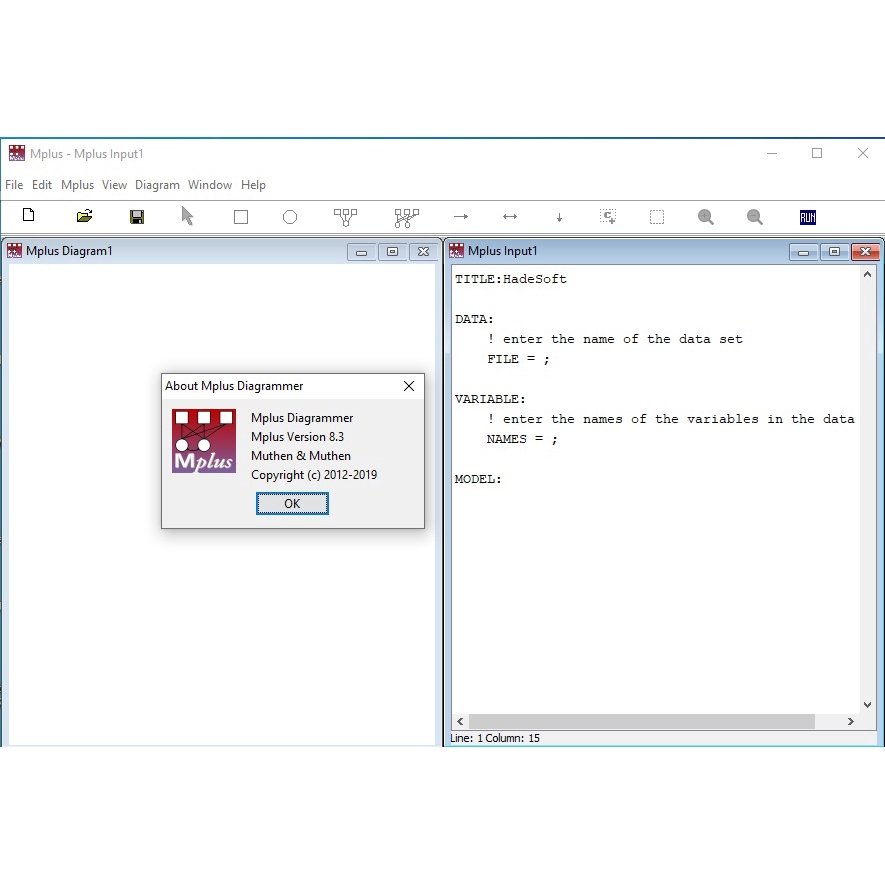
Task: Close the Mplus Input1 window
Action: (865, 252)
